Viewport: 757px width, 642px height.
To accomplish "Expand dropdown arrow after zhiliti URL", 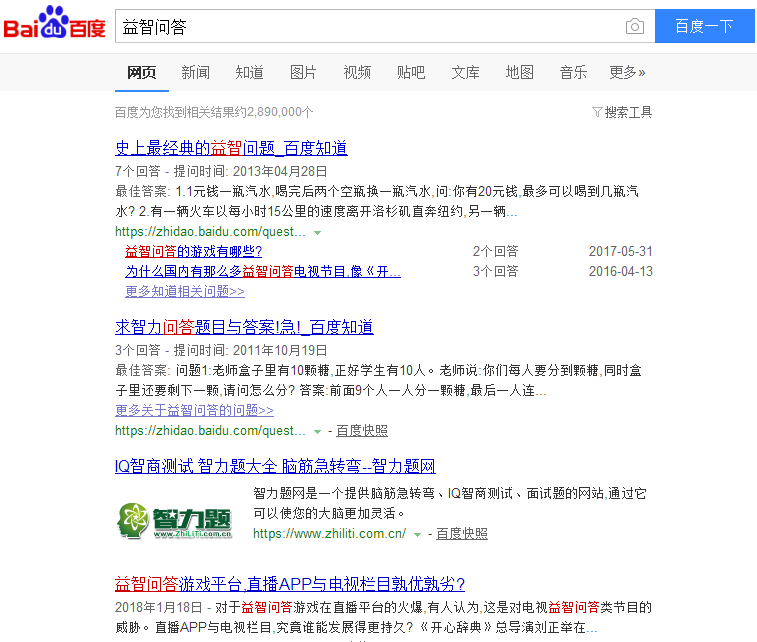I will tap(417, 534).
